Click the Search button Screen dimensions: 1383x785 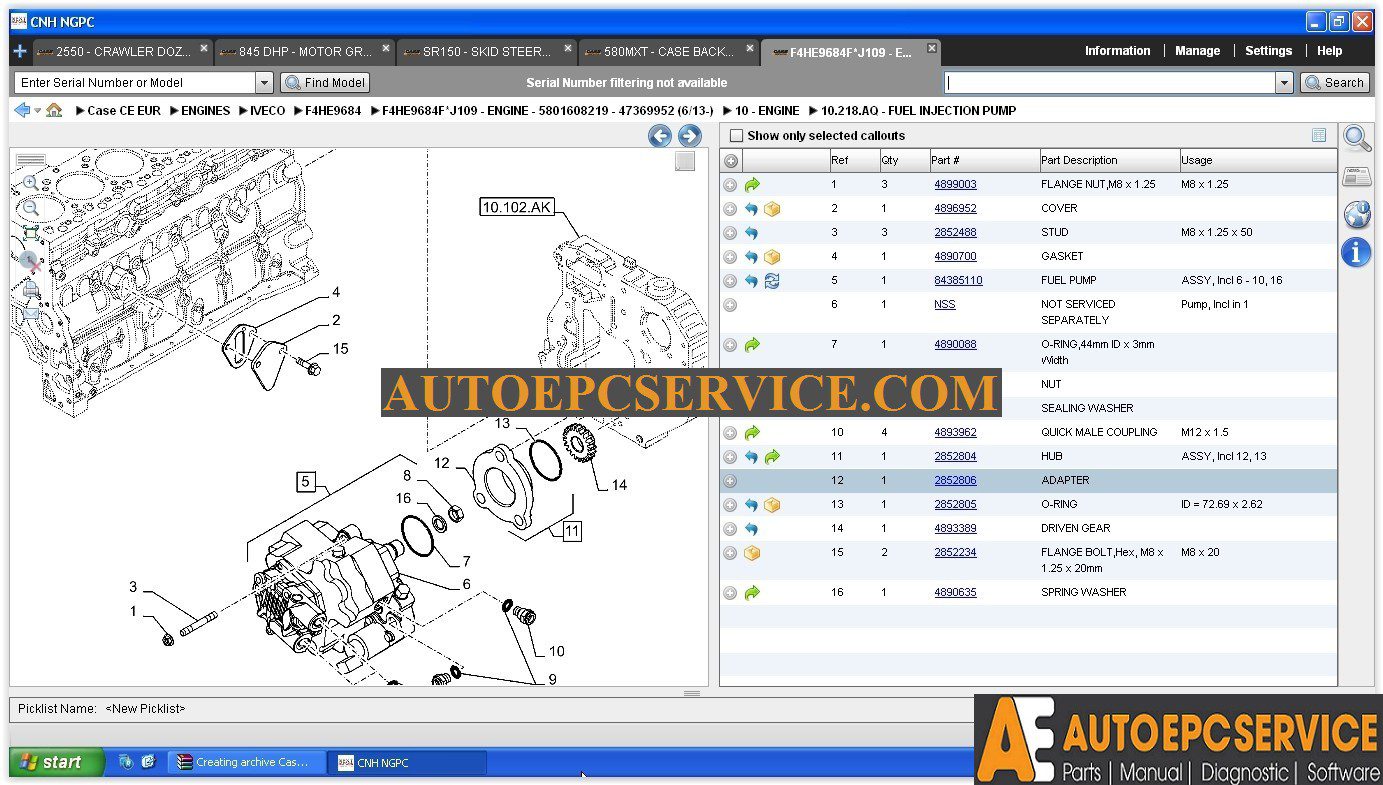point(1335,83)
